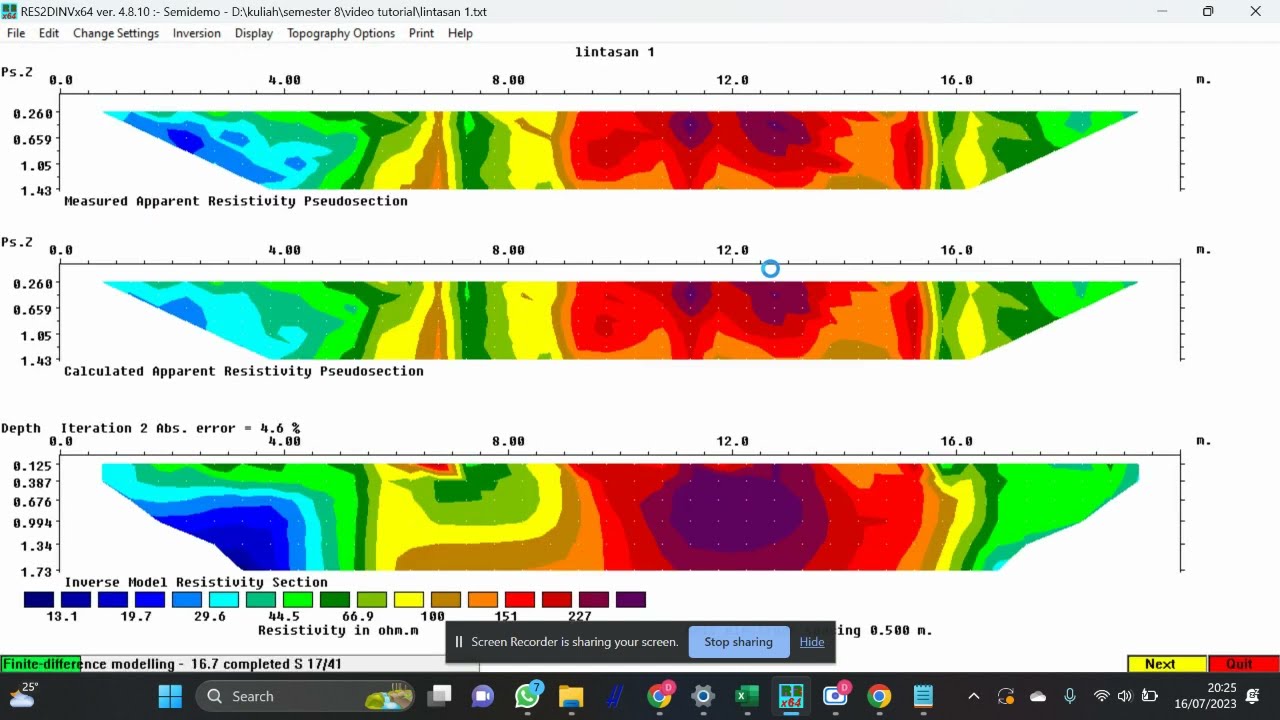Show hidden system tray icons
This screenshot has height=720, width=1280.
pos(973,696)
